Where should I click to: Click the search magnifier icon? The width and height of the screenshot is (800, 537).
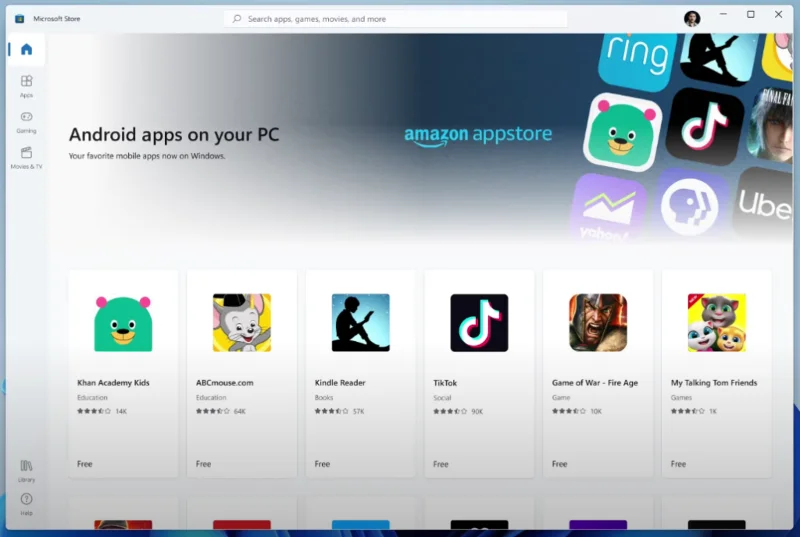237,18
